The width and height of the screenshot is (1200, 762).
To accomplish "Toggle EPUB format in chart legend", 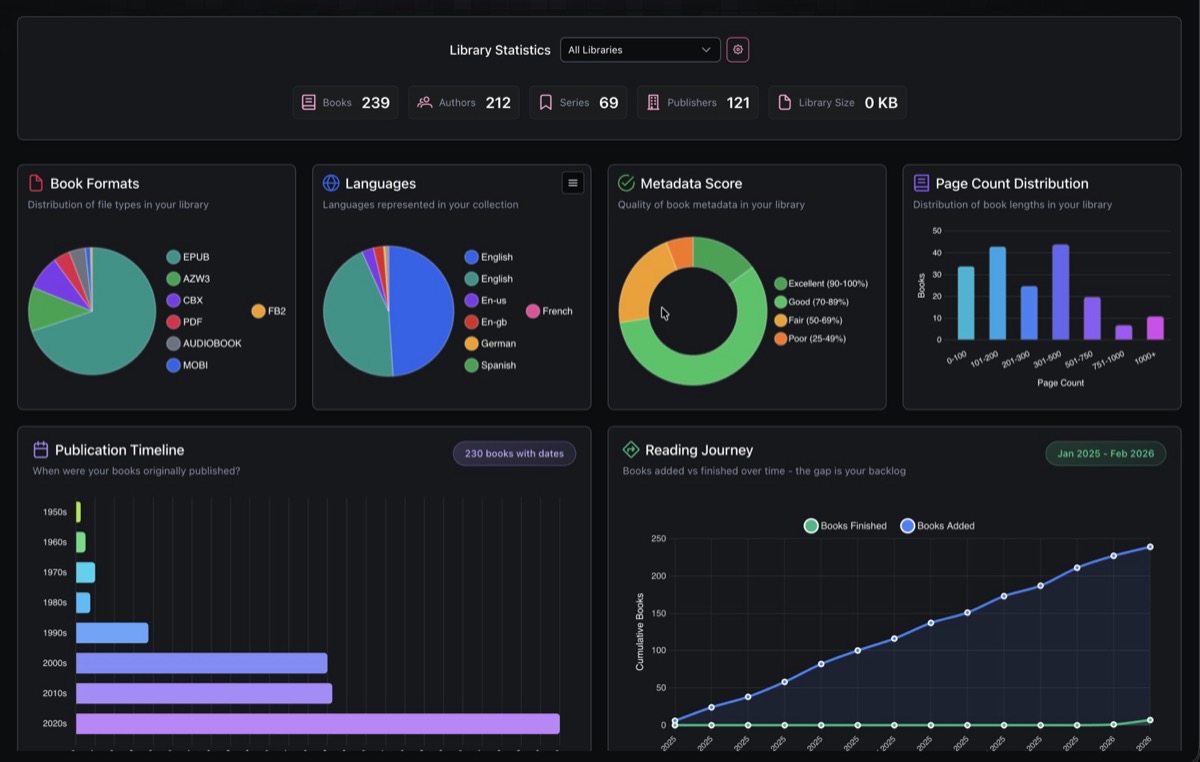I will coord(187,257).
